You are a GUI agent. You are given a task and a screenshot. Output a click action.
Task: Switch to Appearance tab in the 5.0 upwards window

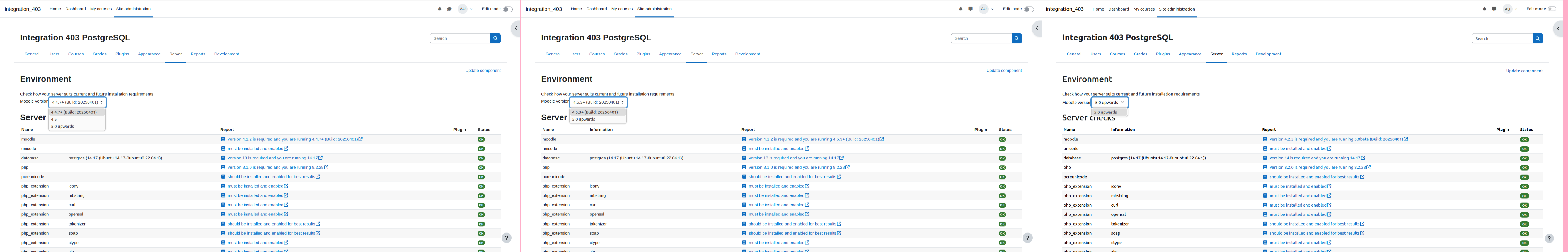[x=1190, y=54]
